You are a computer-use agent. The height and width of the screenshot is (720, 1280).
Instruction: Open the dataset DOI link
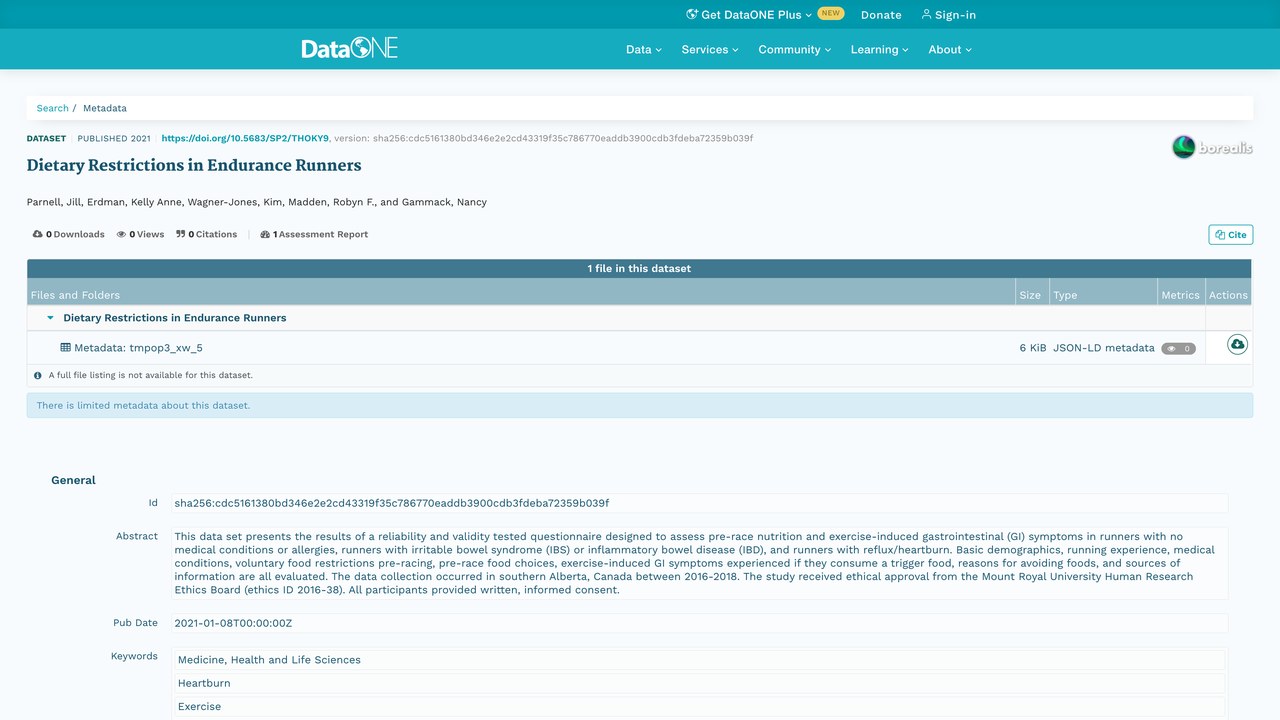tap(245, 138)
